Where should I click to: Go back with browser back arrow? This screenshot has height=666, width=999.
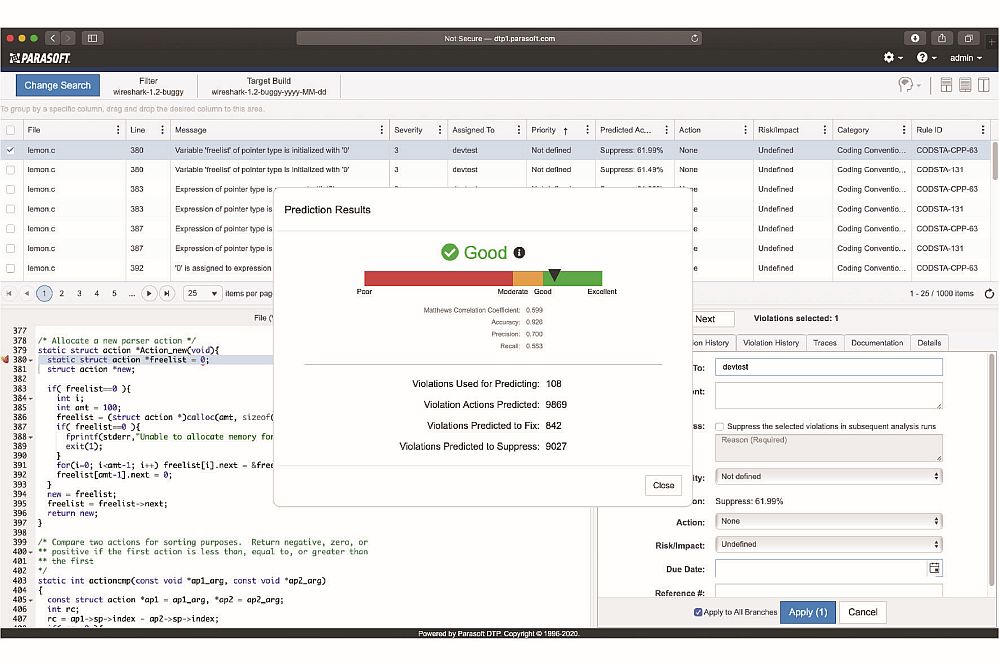(x=53, y=38)
